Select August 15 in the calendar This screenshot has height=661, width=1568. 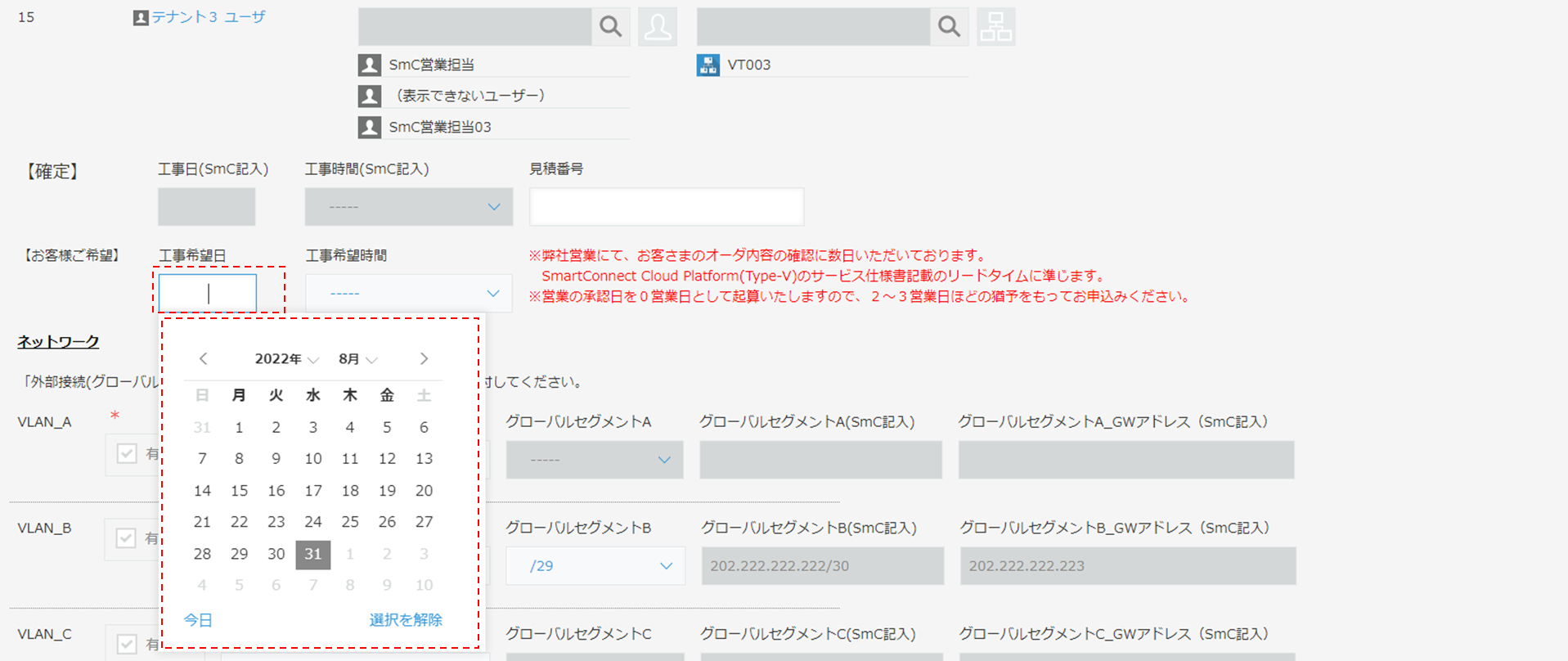pos(239,491)
